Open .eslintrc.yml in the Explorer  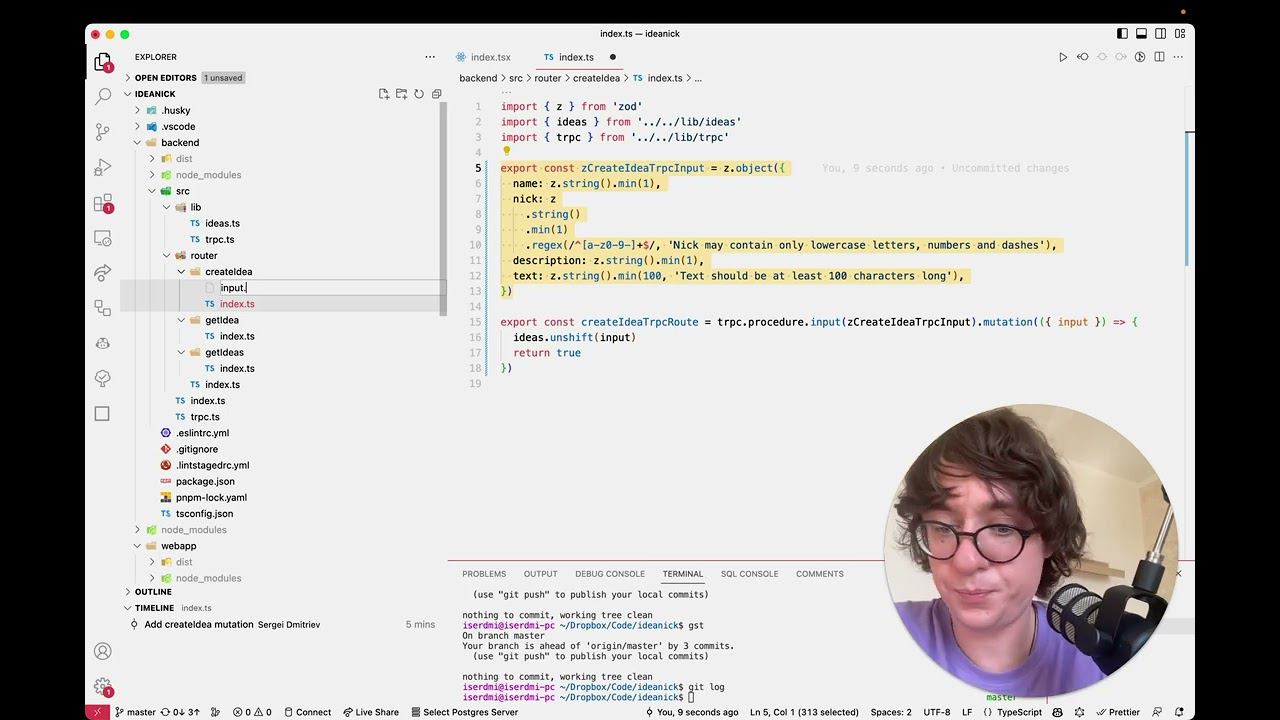(x=202, y=433)
